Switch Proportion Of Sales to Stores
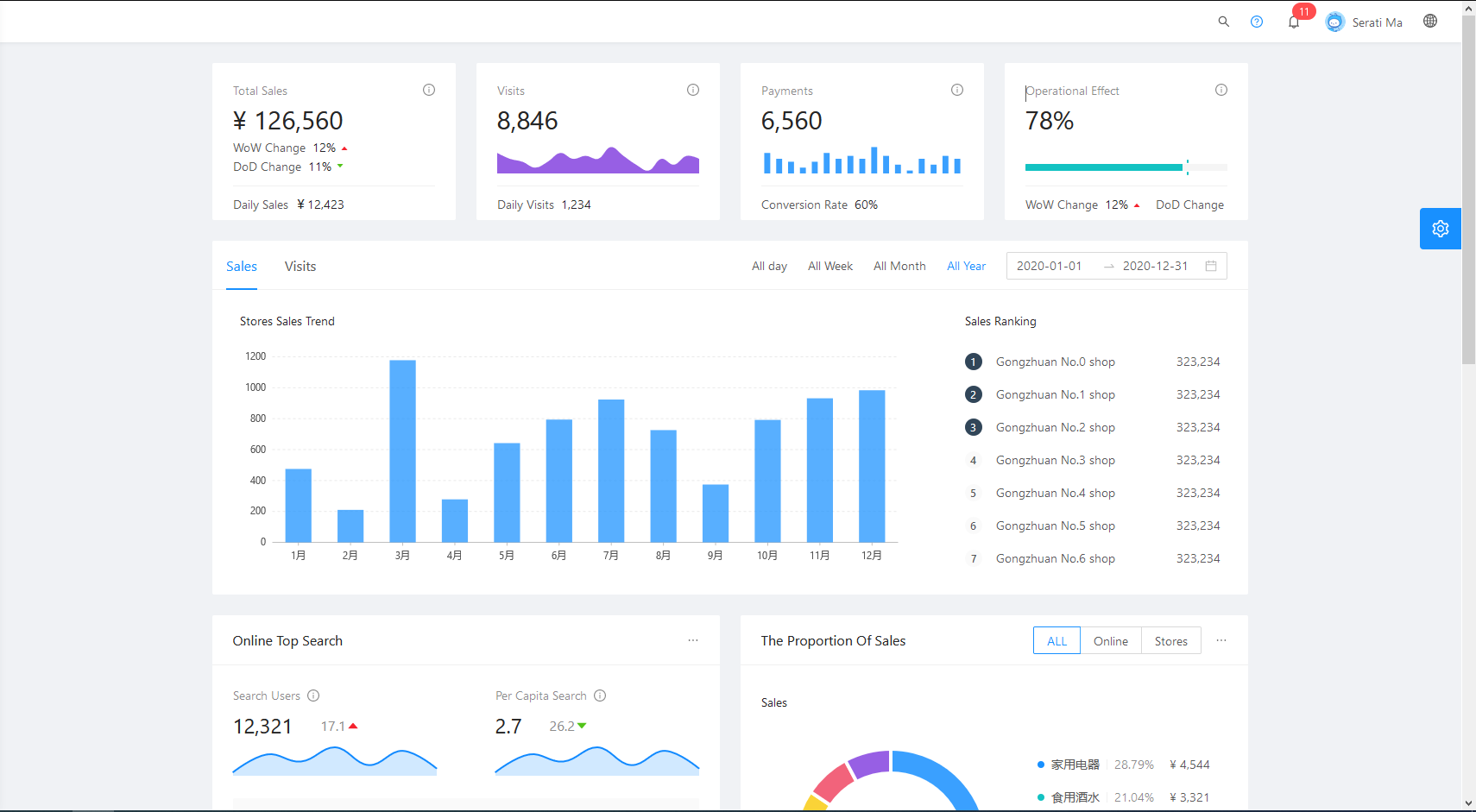The width and height of the screenshot is (1476, 812). coord(1170,640)
